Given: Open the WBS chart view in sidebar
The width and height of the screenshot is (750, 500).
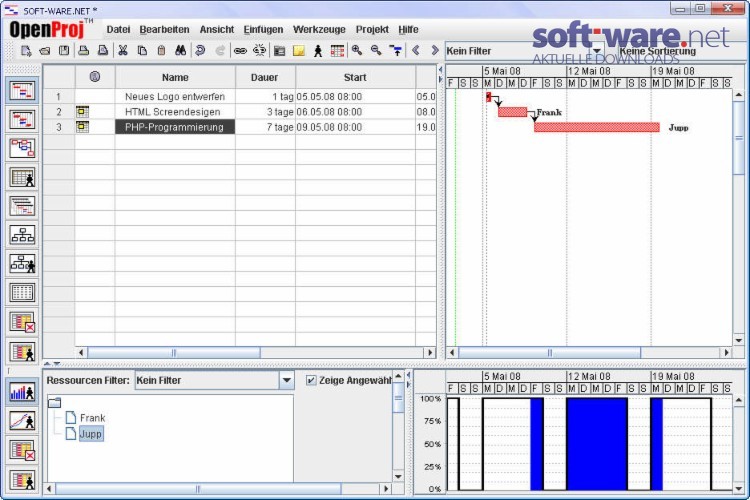Looking at the screenshot, I should 22,235.
